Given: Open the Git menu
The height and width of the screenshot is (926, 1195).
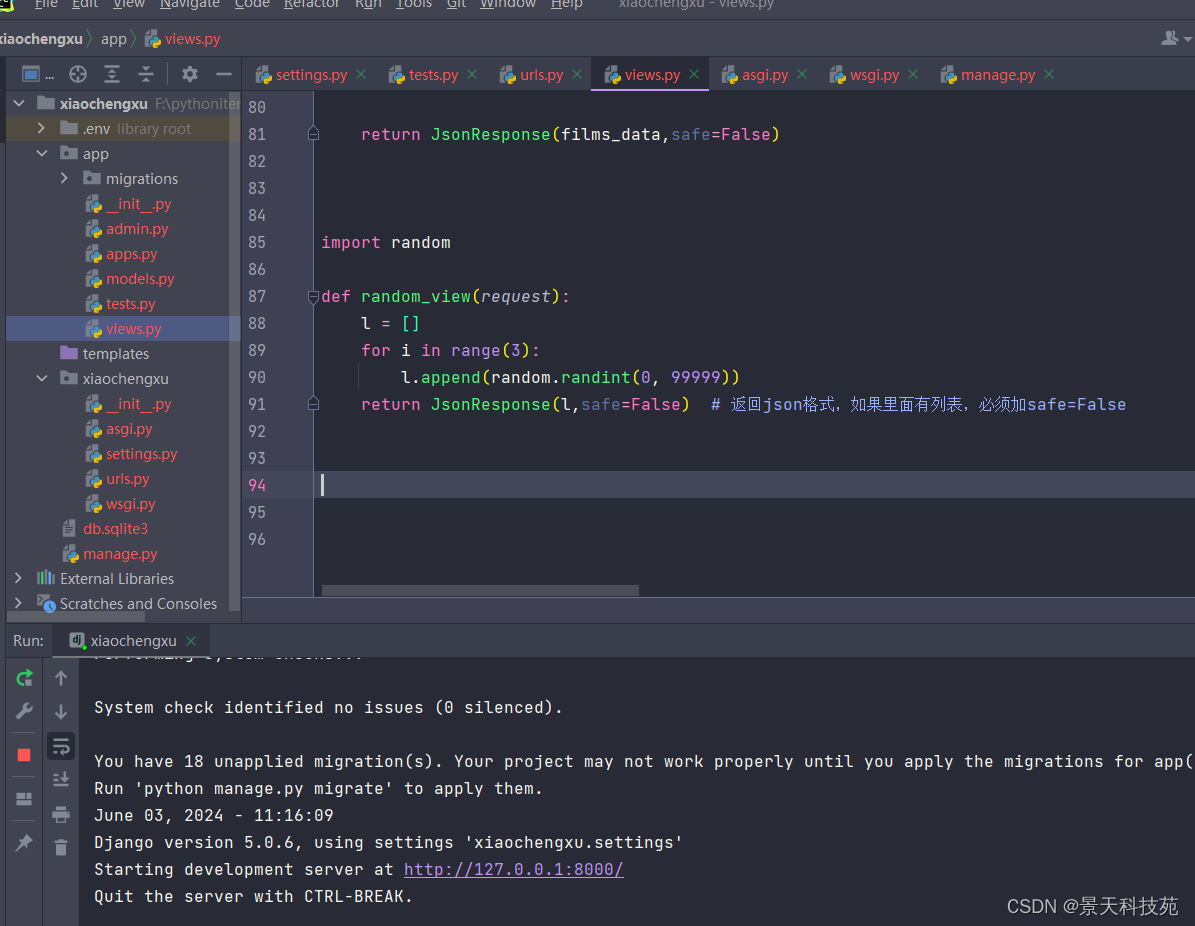Looking at the screenshot, I should 456,5.
